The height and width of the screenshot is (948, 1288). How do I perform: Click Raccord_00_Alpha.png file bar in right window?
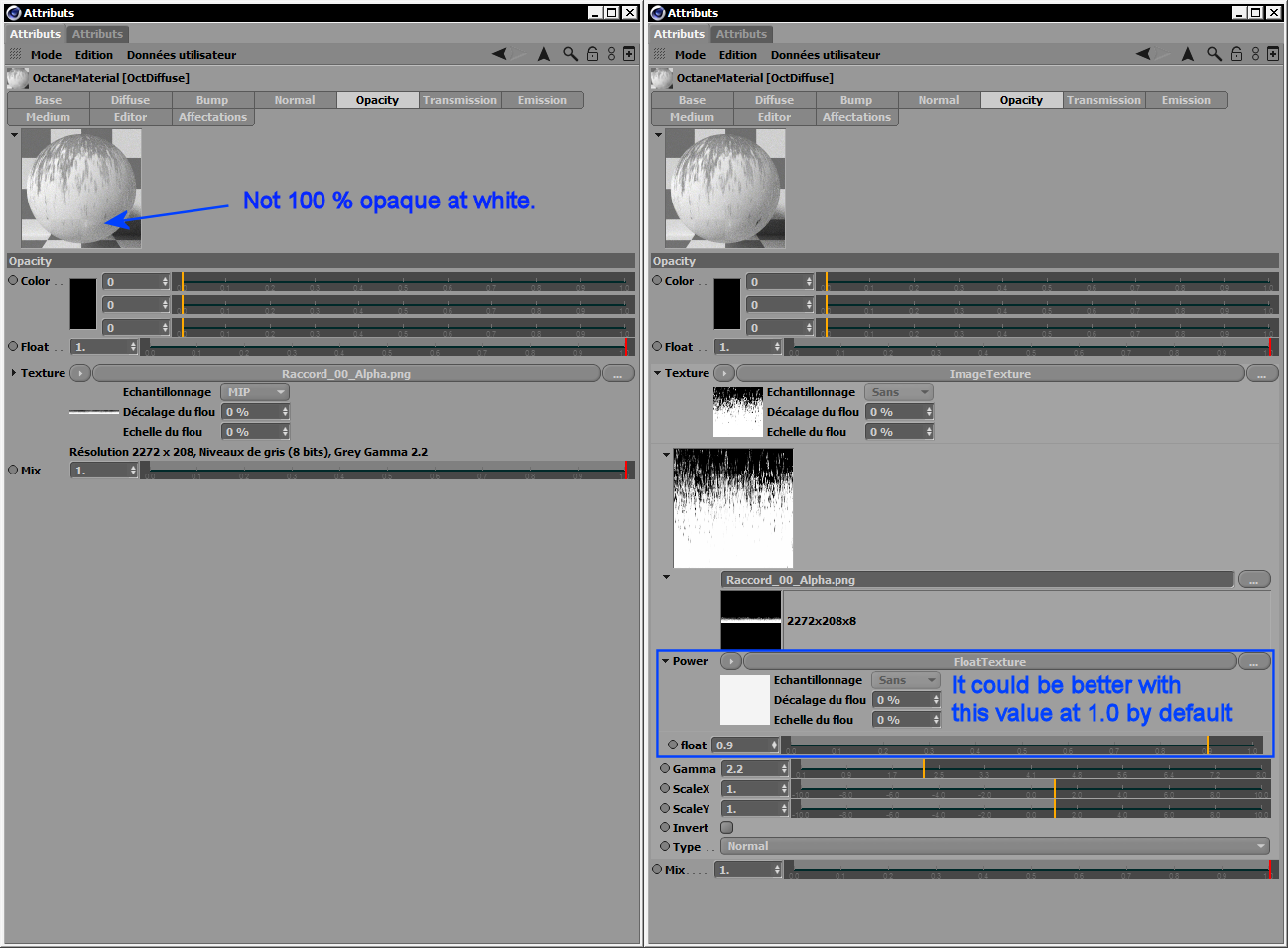pos(977,579)
